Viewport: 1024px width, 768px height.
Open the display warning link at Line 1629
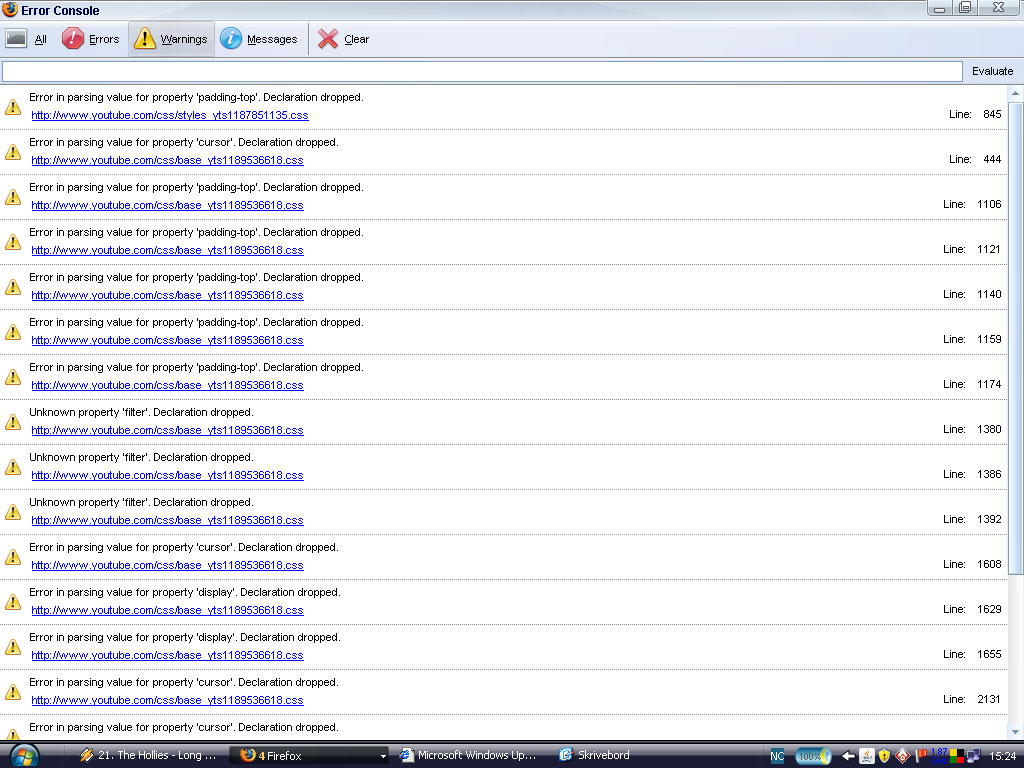[167, 611]
